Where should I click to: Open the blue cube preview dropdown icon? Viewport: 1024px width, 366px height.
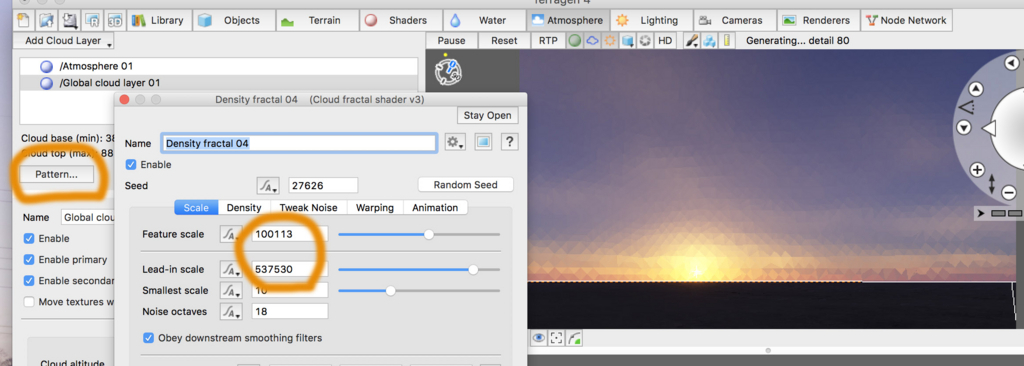[628, 41]
